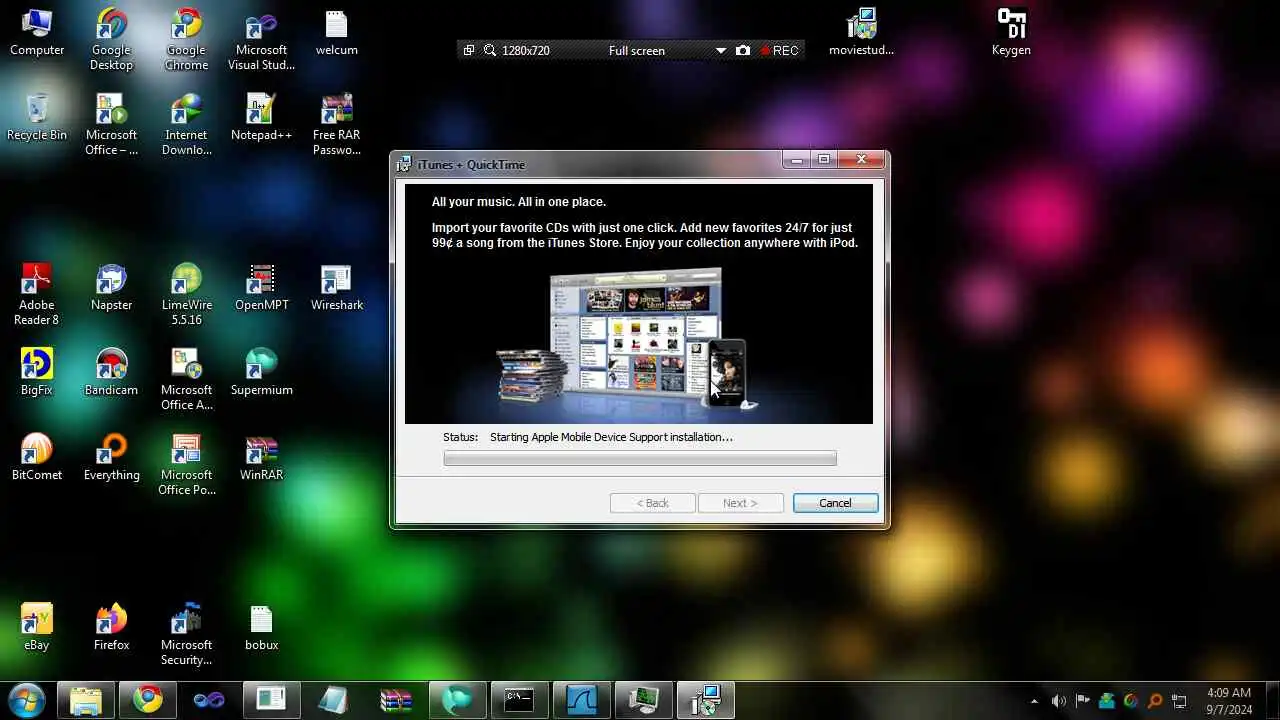This screenshot has width=1280, height=720.
Task: Click the Bandicam screenshot camera icon
Action: [743, 50]
